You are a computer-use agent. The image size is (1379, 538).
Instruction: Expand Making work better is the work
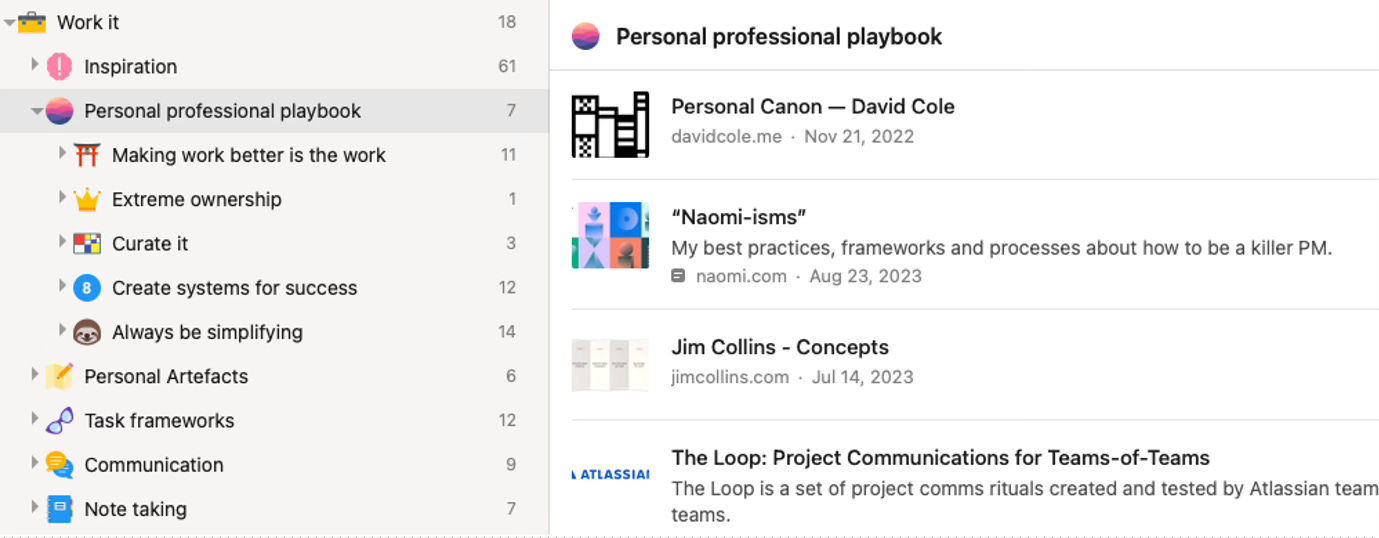62,154
